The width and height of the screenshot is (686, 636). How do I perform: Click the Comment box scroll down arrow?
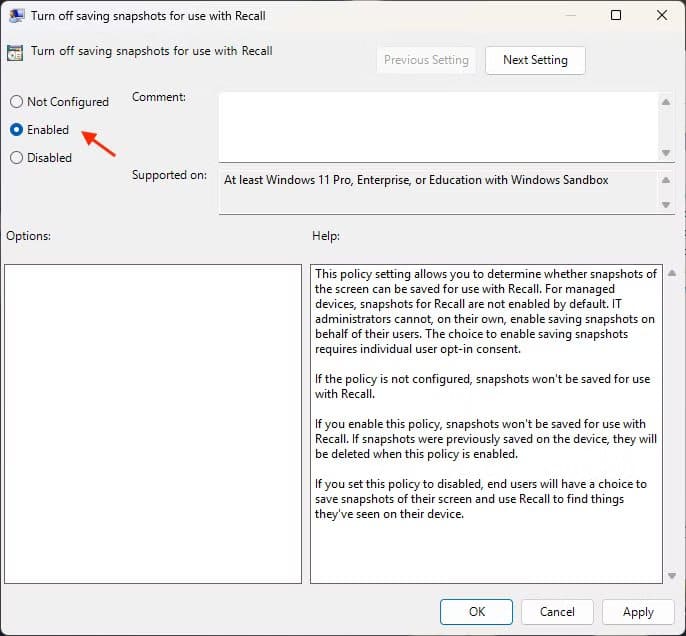666,153
